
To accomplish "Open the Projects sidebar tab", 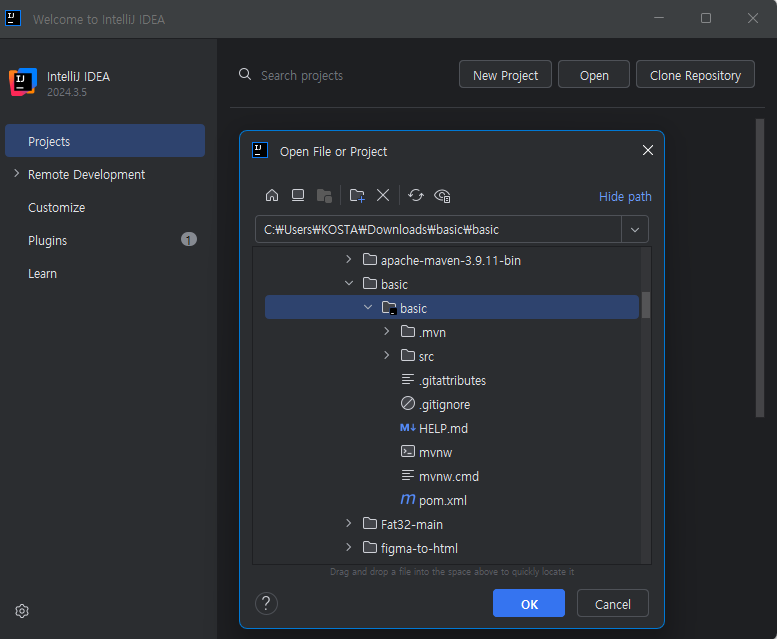I will pos(105,141).
